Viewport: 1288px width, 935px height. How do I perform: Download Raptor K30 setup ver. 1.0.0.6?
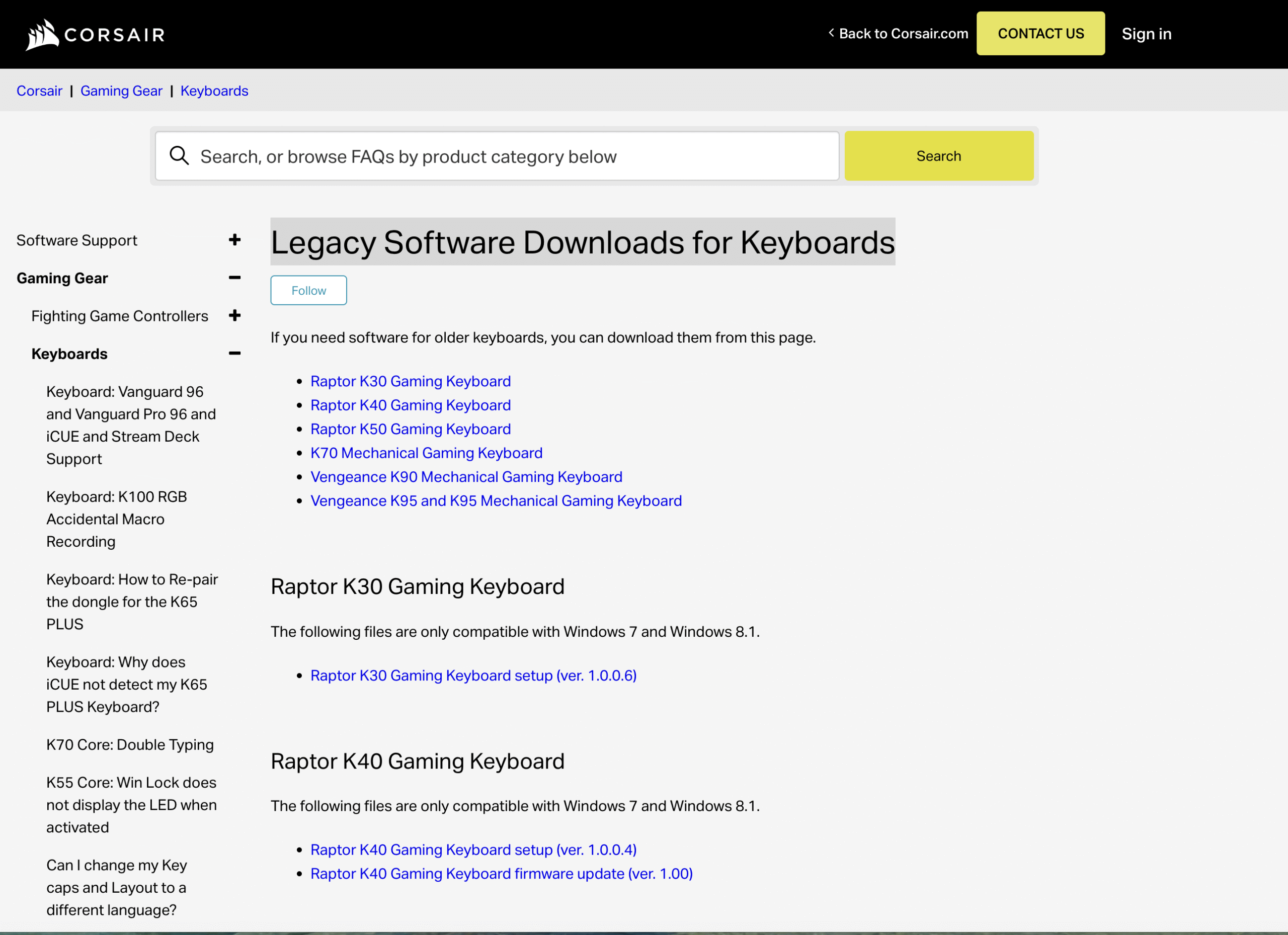(x=473, y=675)
